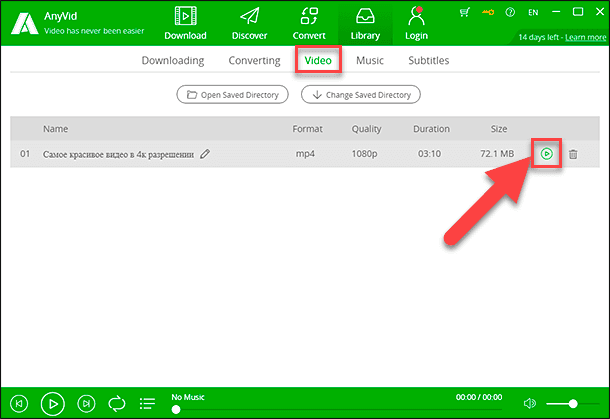This screenshot has width=610, height=419.
Task: Click Change Saved Directory button
Action: point(361,95)
